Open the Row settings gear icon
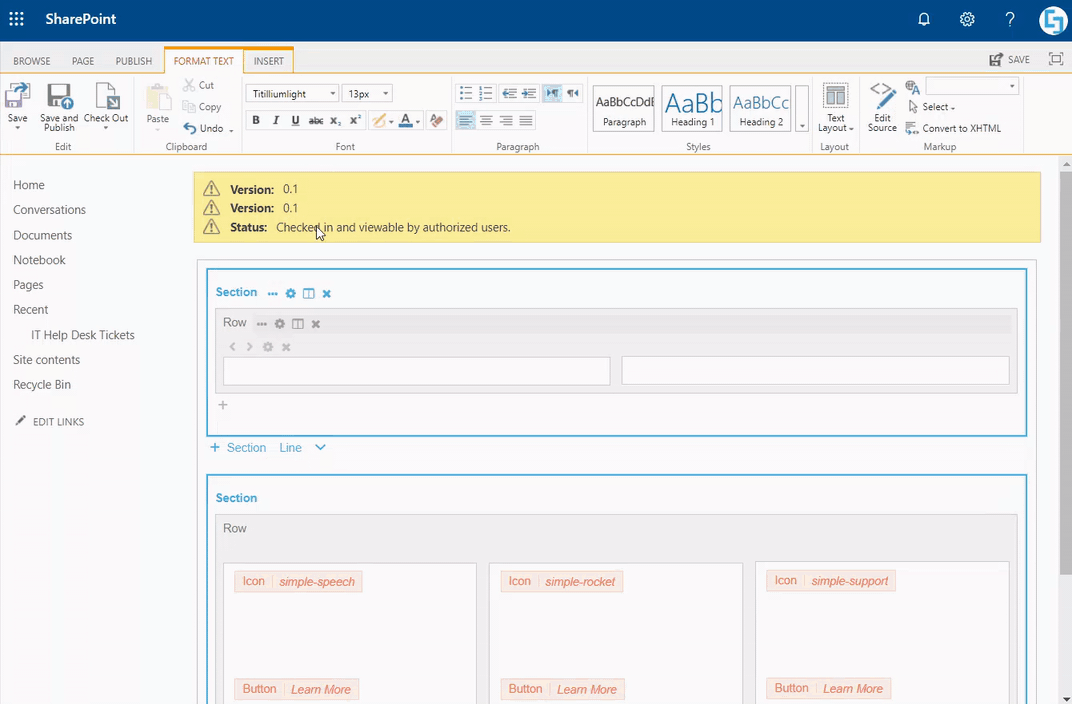This screenshot has height=704, width=1072. [280, 323]
